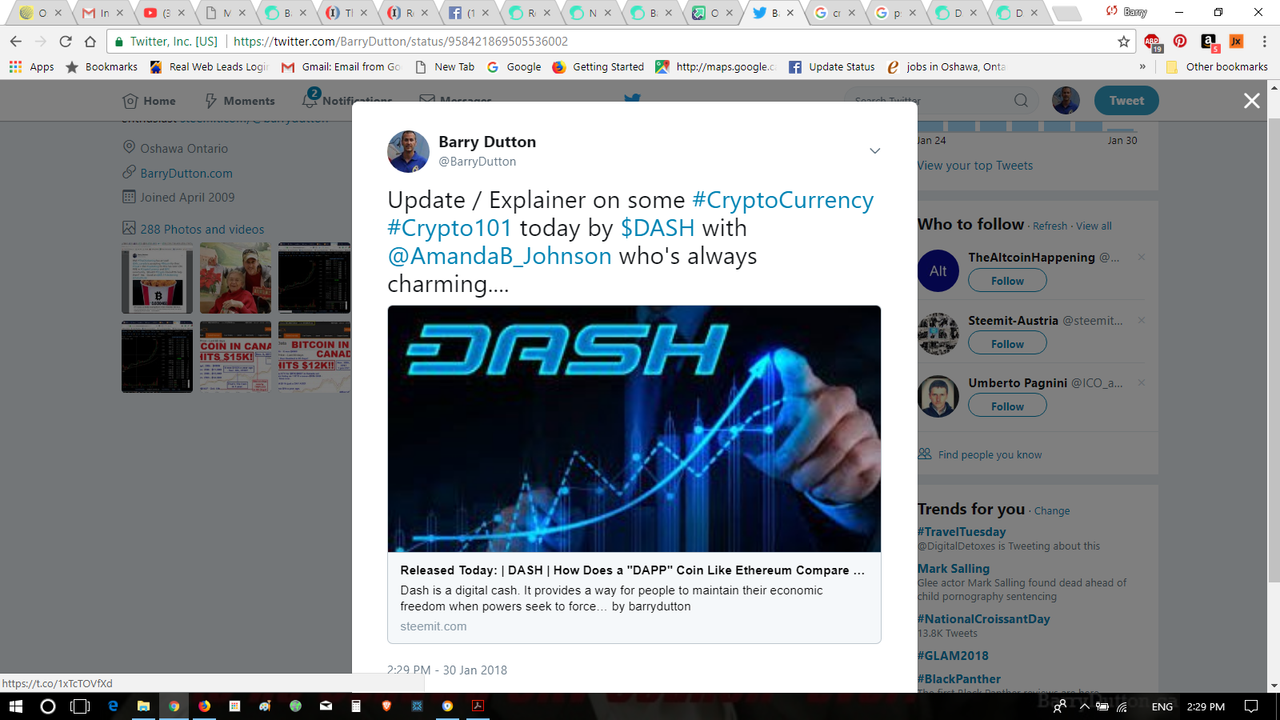Open the Notifications bell icon
This screenshot has height=720, width=1280.
coord(310,100)
